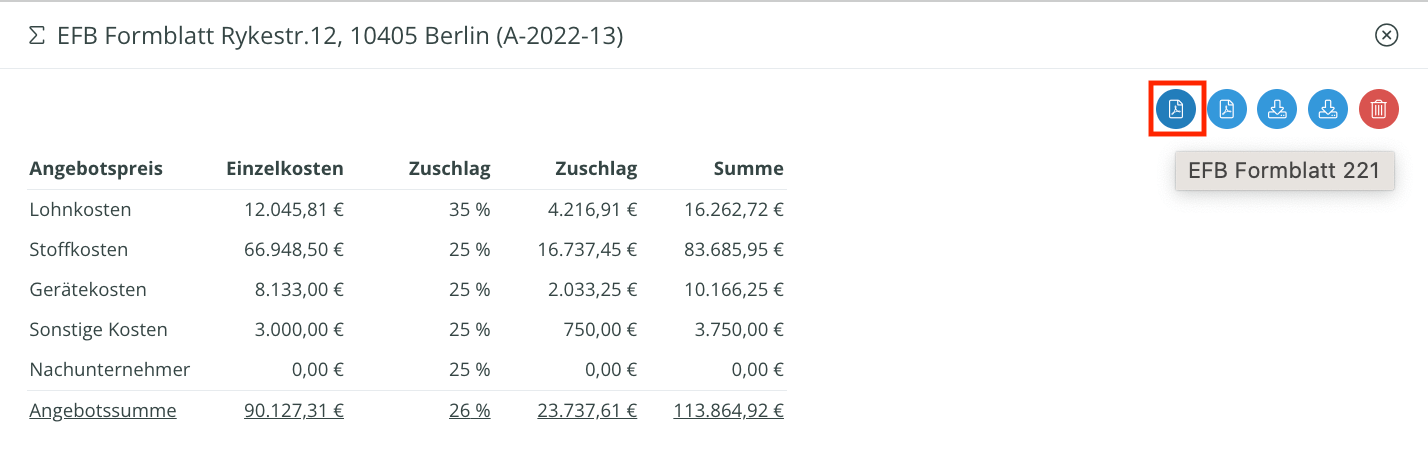Click the second PDF export icon
Image resolution: width=1428 pixels, height=460 pixels.
pos(1227,109)
